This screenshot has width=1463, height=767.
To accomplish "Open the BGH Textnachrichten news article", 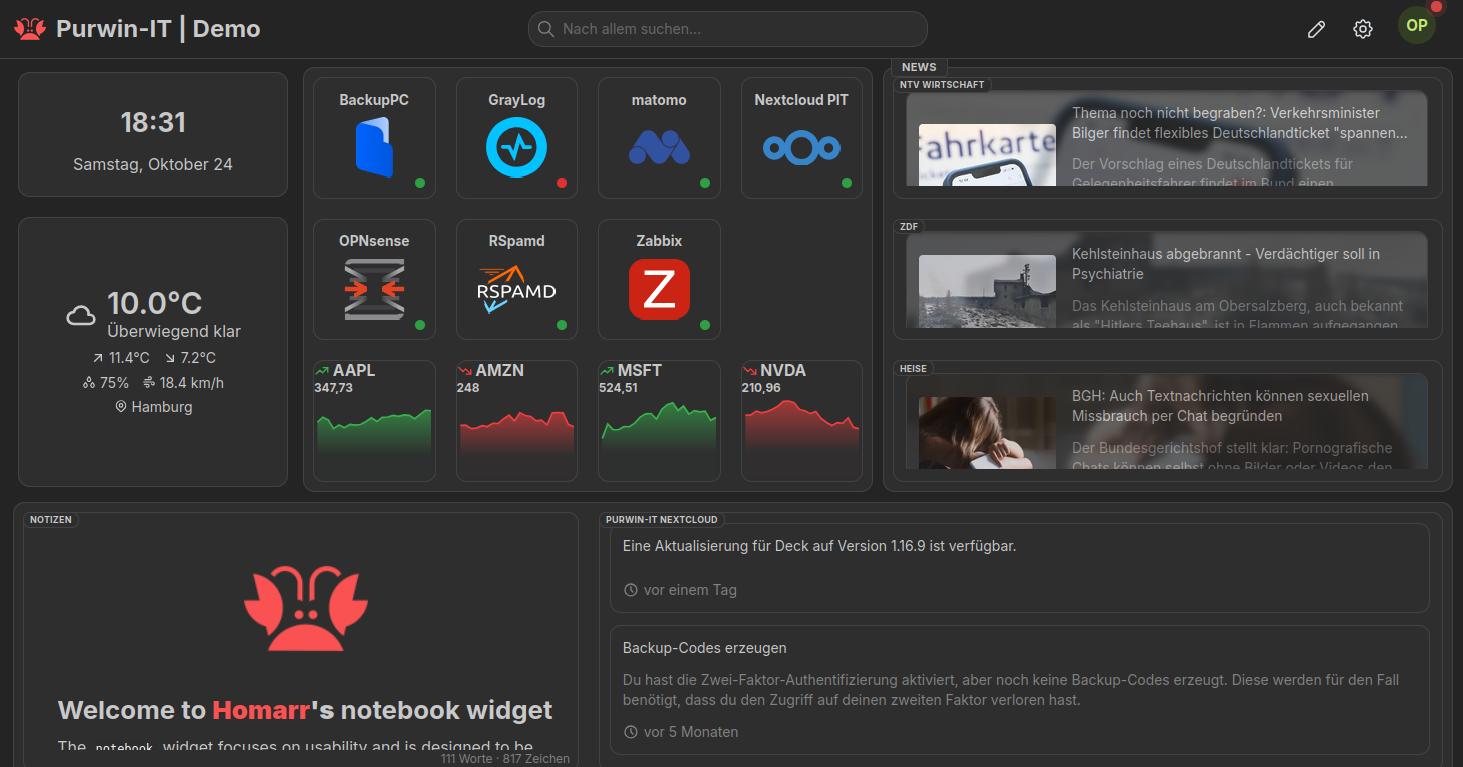I will click(x=1168, y=422).
